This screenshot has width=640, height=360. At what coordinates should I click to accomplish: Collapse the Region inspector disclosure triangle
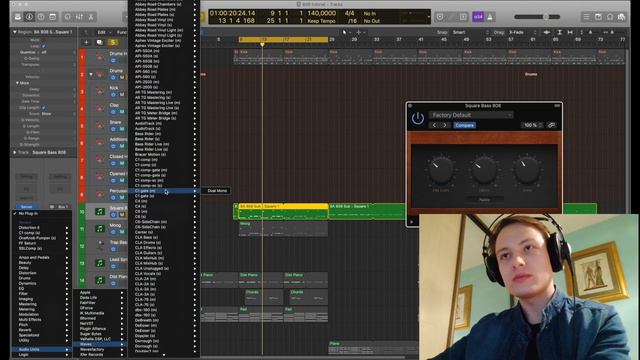pyautogui.click(x=15, y=32)
